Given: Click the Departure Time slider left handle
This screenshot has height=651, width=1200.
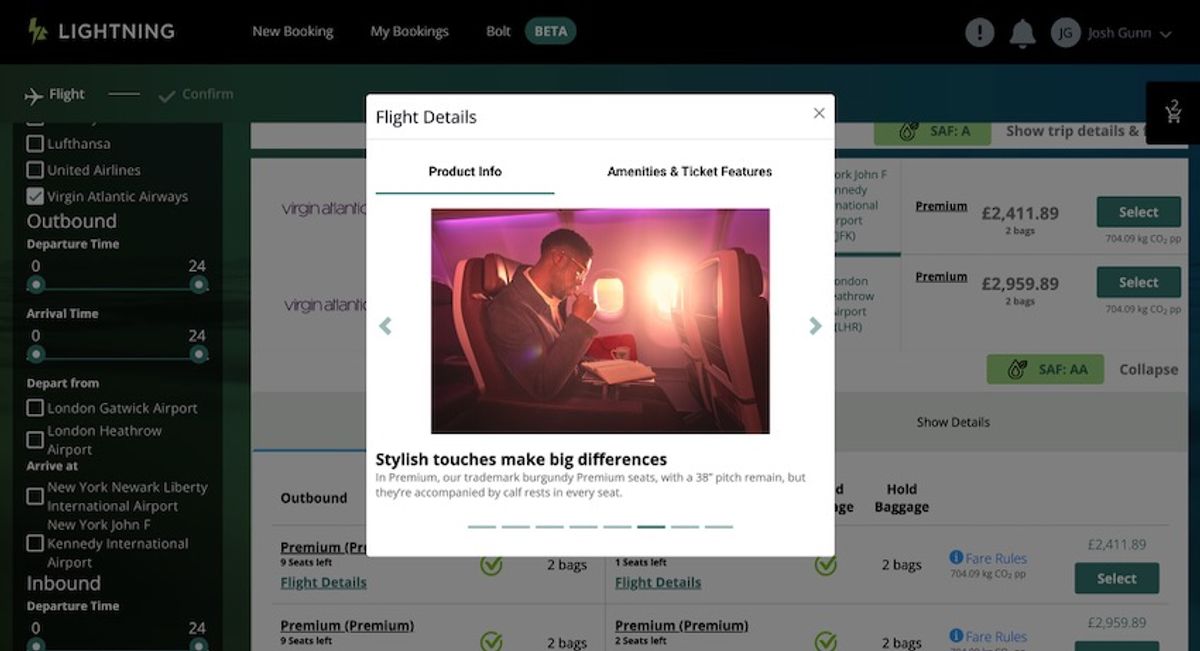Looking at the screenshot, I should click(37, 285).
